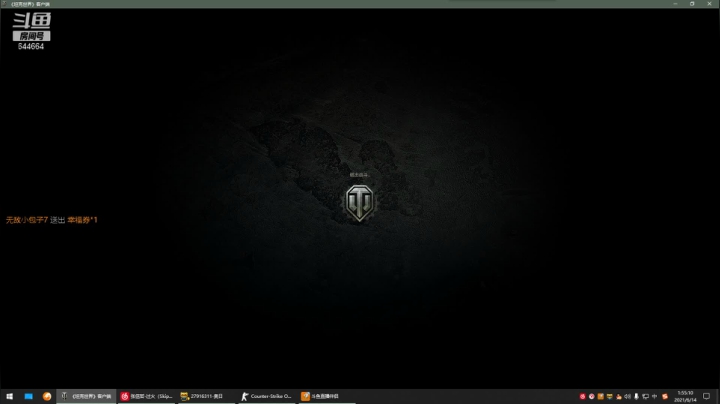Click the red-and-white round tray icon
The height and width of the screenshot is (404, 720).
[591, 396]
